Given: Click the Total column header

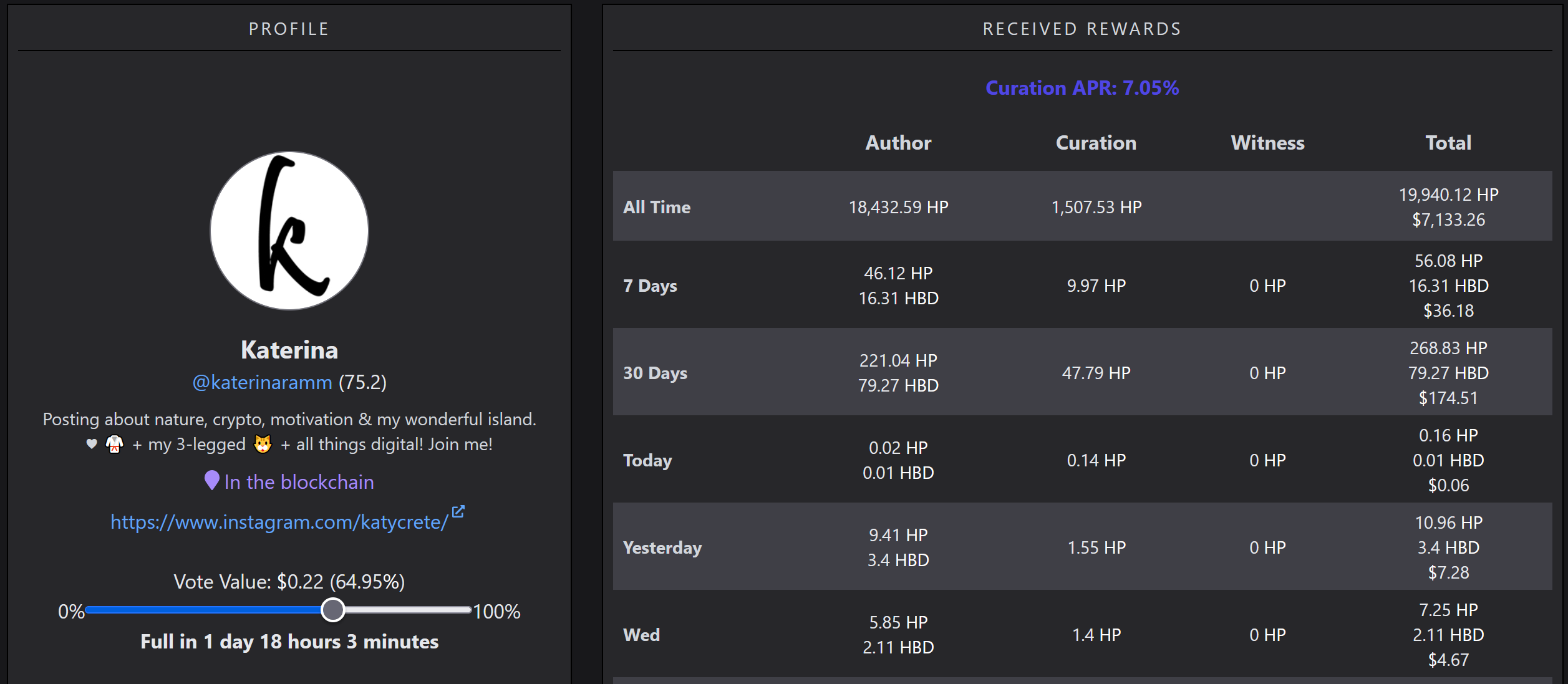Looking at the screenshot, I should coord(1448,143).
